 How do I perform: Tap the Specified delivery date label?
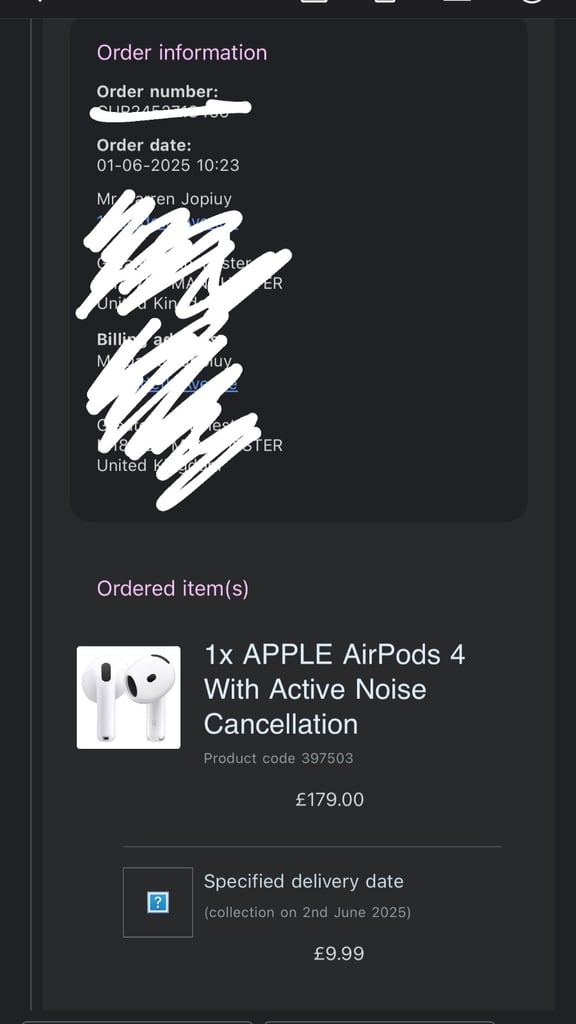tap(303, 881)
